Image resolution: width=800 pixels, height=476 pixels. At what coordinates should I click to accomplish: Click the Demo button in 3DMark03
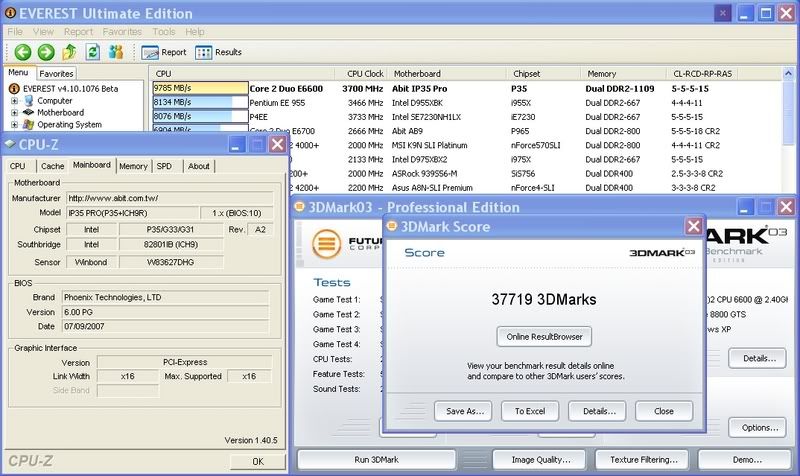[746, 460]
